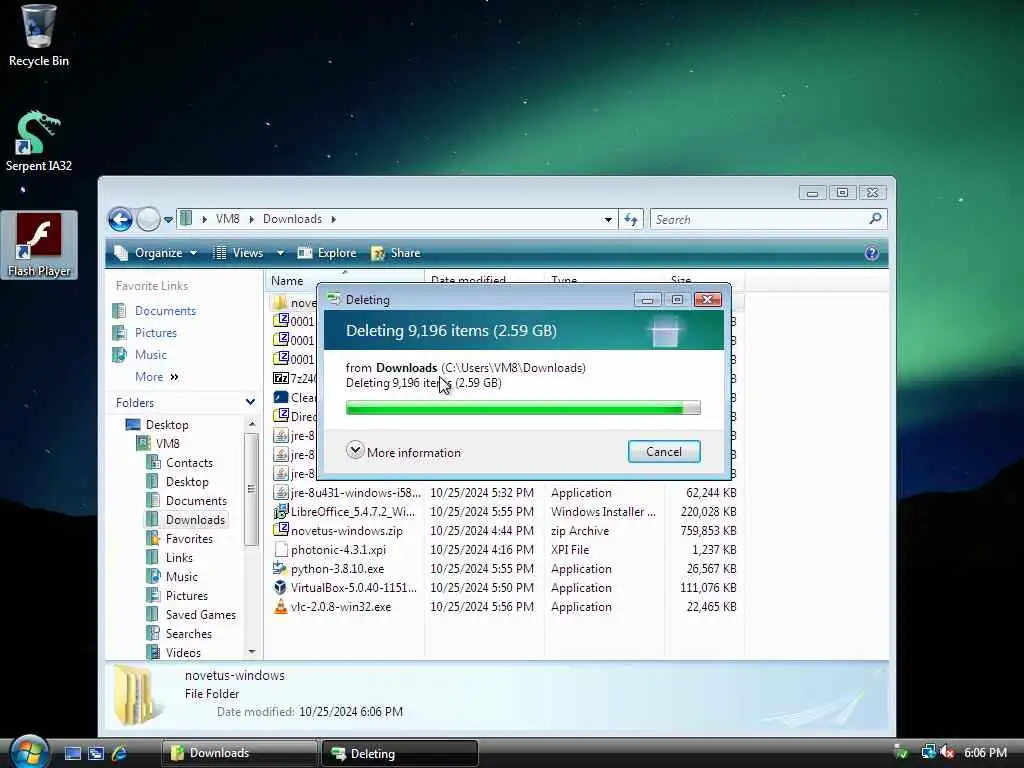Switch to Downloads taskbar button

pyautogui.click(x=240, y=754)
